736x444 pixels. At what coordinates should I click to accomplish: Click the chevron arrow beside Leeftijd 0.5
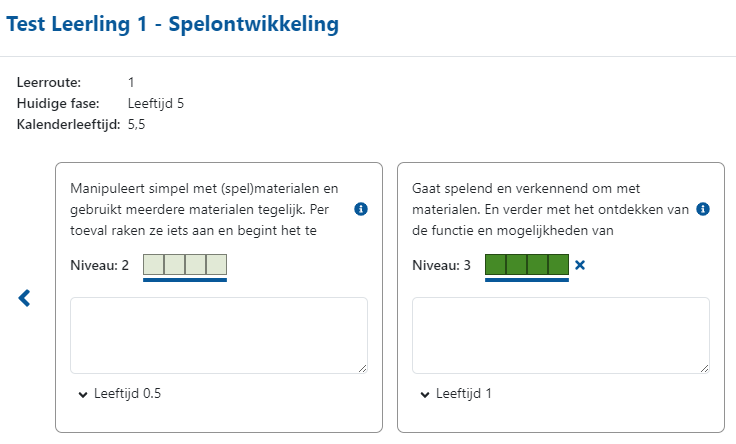point(83,395)
